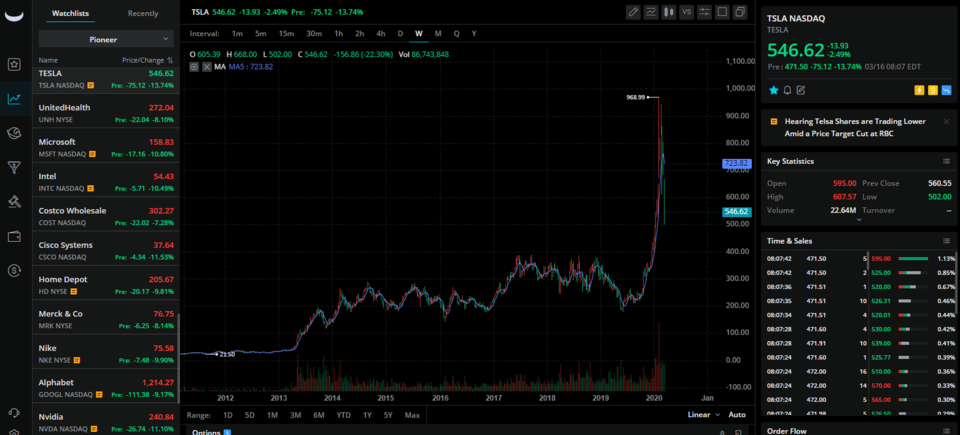Dismiss the RBC news notification
Screen dimensions: 960x435
(x=946, y=121)
